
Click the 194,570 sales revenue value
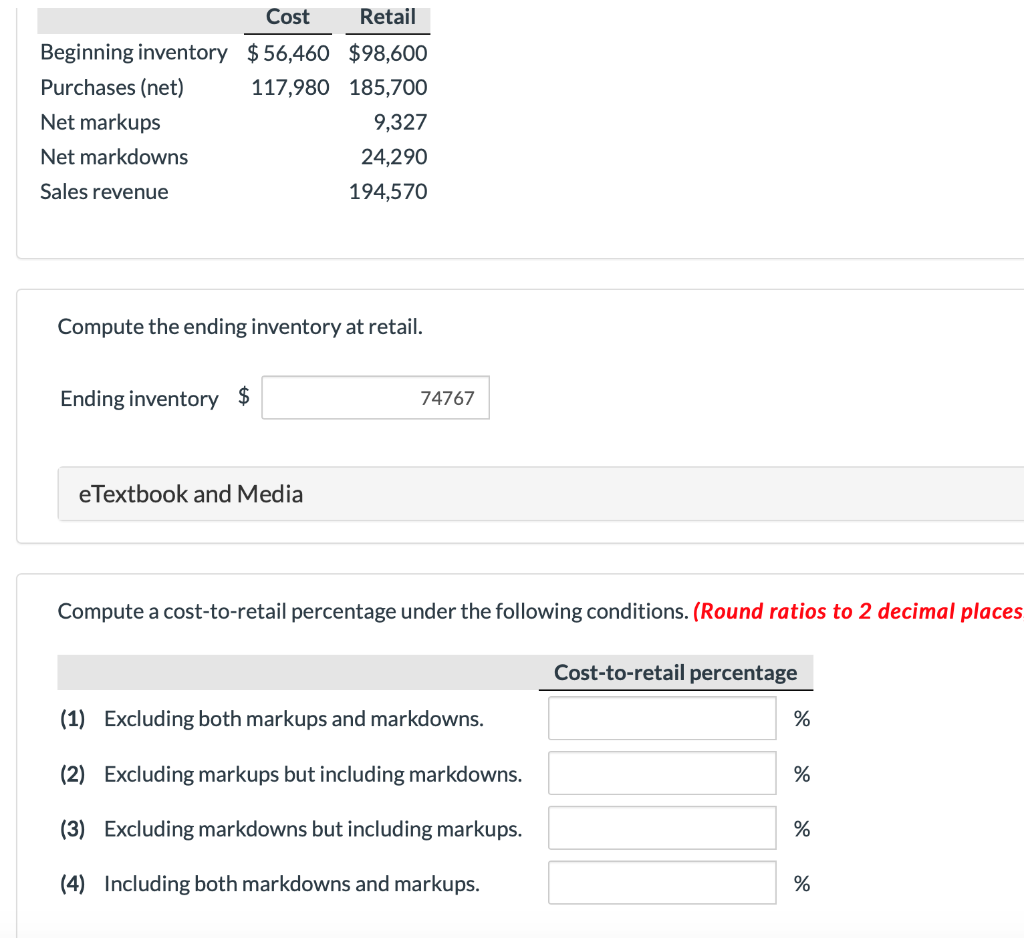[388, 192]
